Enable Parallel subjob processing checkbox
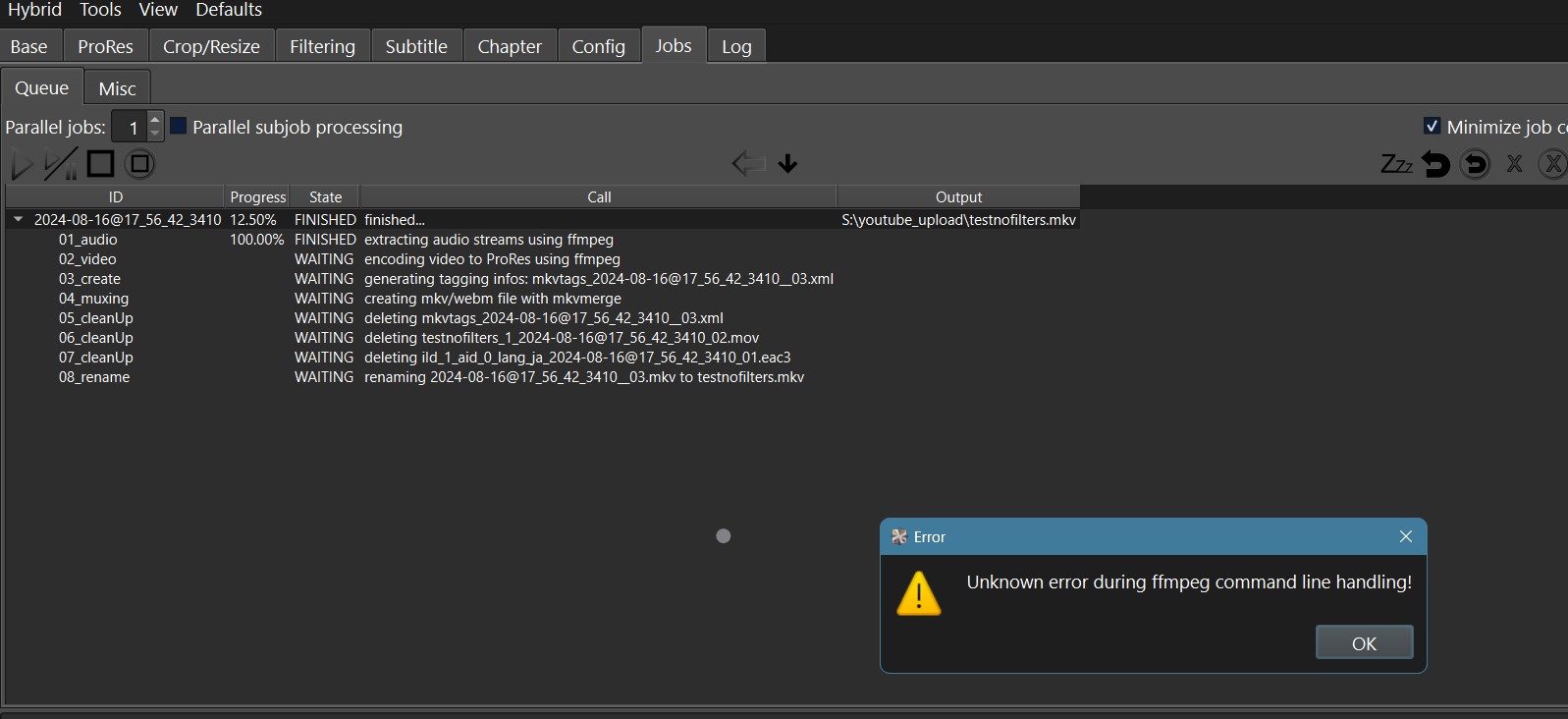This screenshot has width=1568, height=719. 179,126
